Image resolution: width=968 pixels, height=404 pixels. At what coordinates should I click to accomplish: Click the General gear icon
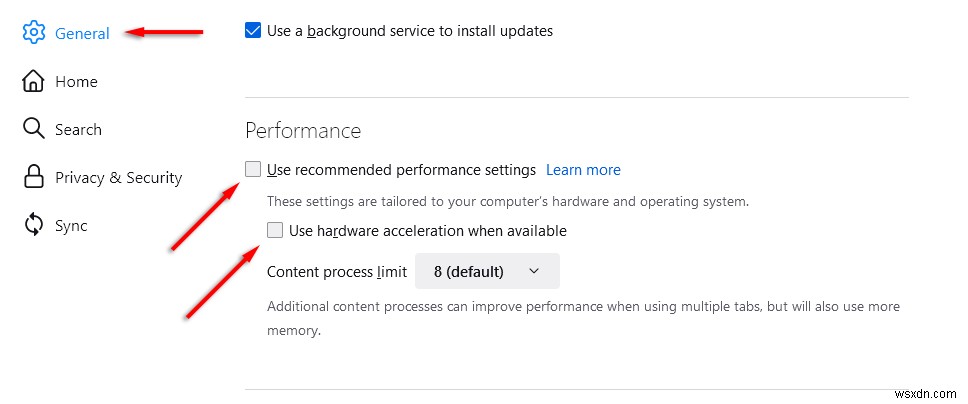click(x=34, y=33)
